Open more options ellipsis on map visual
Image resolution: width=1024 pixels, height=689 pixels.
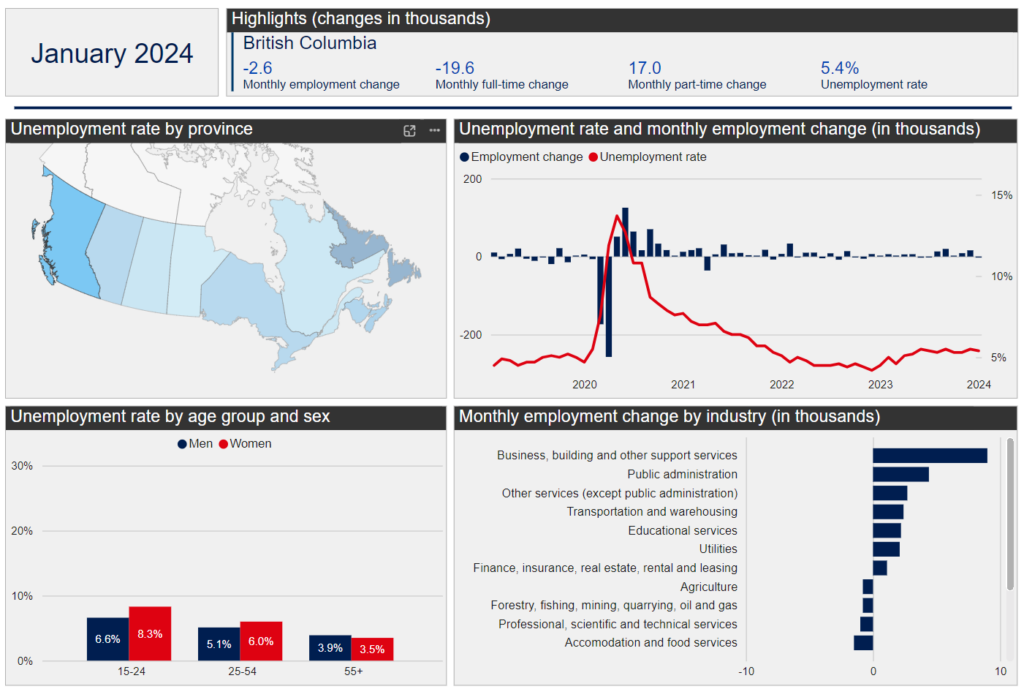pyautogui.click(x=434, y=131)
